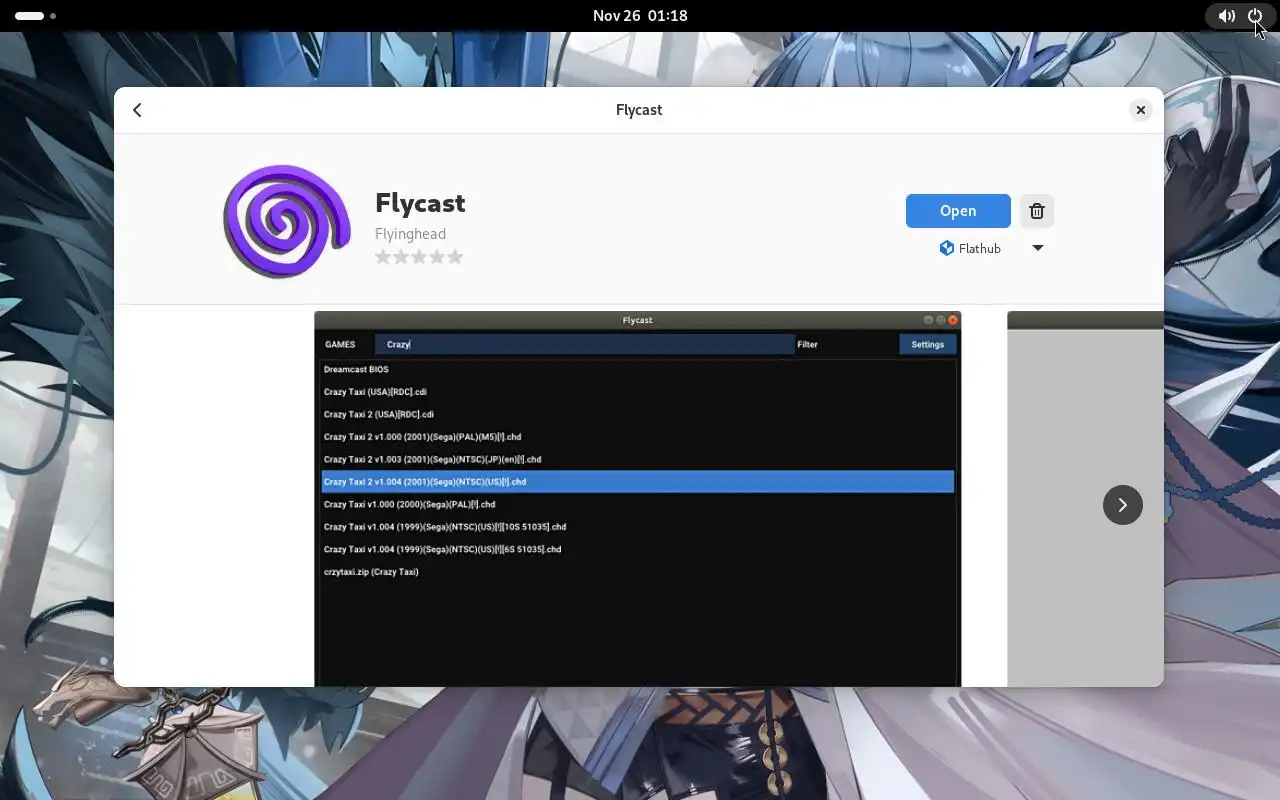Go back using the header arrow
The image size is (1280, 800).
click(138, 110)
